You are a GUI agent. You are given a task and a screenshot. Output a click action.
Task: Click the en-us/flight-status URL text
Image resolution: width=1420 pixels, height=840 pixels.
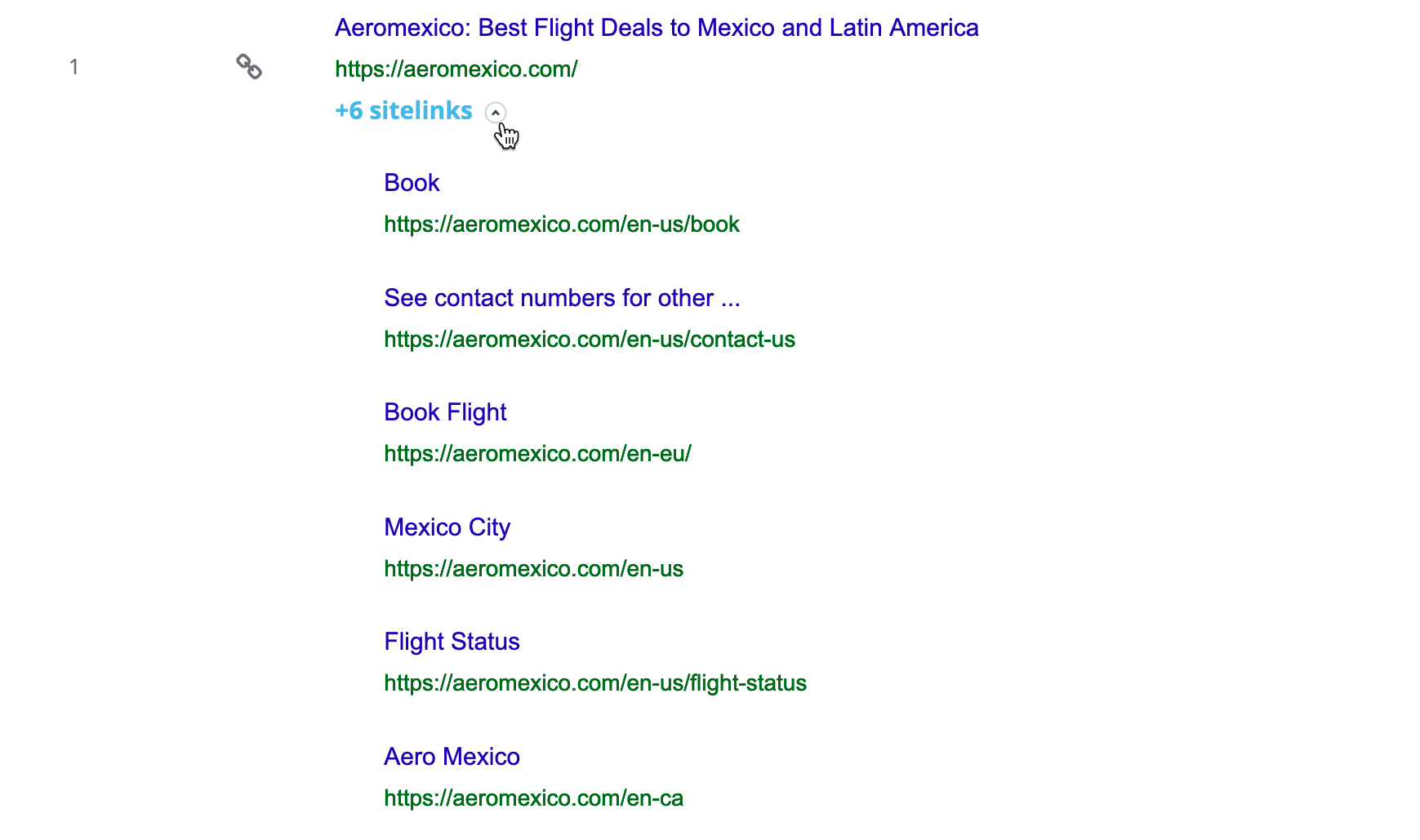[x=595, y=683]
